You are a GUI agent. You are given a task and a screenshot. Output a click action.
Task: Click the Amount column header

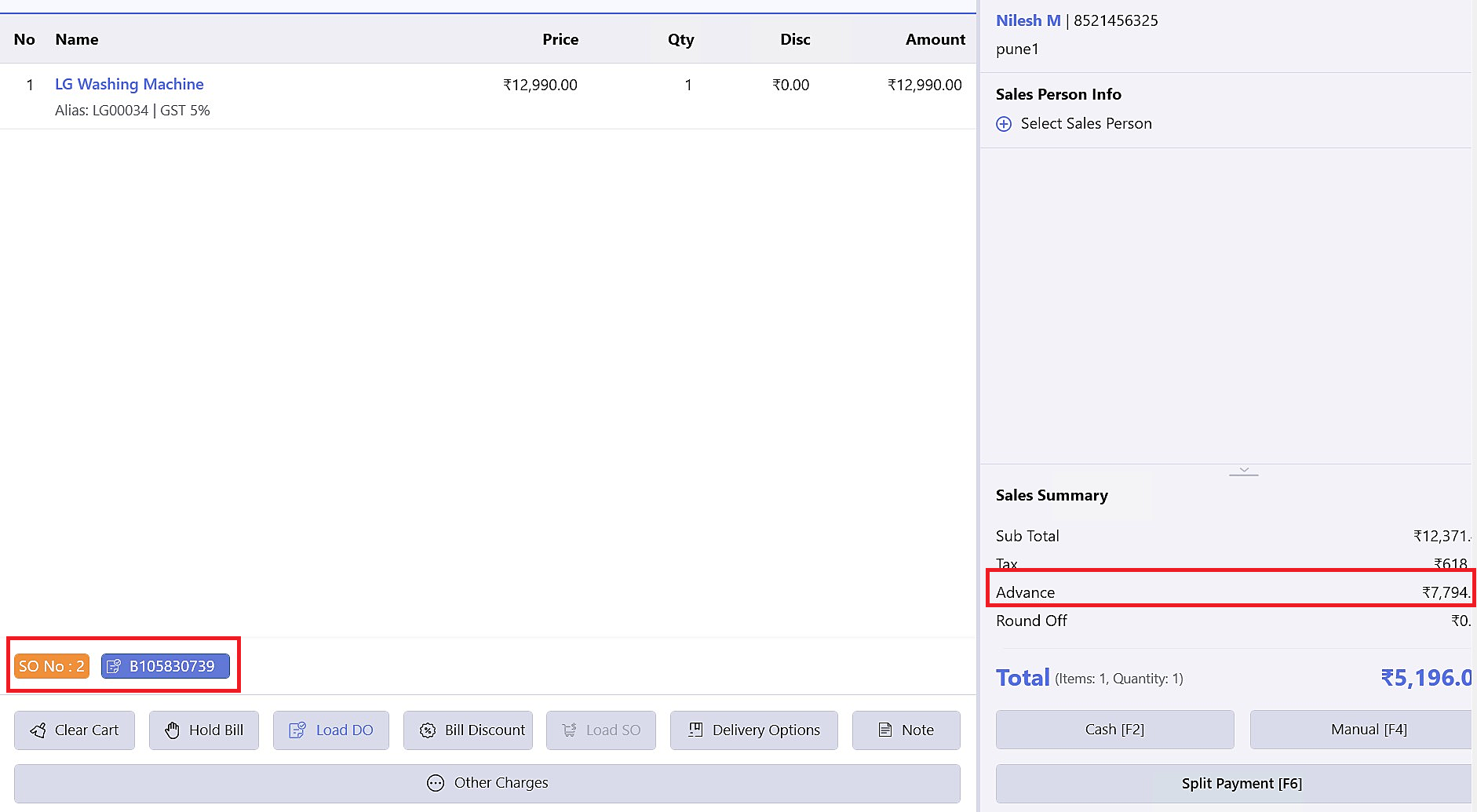tap(935, 39)
